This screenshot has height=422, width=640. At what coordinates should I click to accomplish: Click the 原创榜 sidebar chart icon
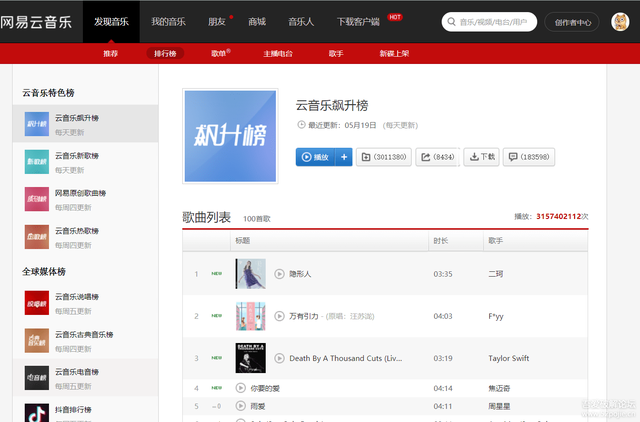37,199
